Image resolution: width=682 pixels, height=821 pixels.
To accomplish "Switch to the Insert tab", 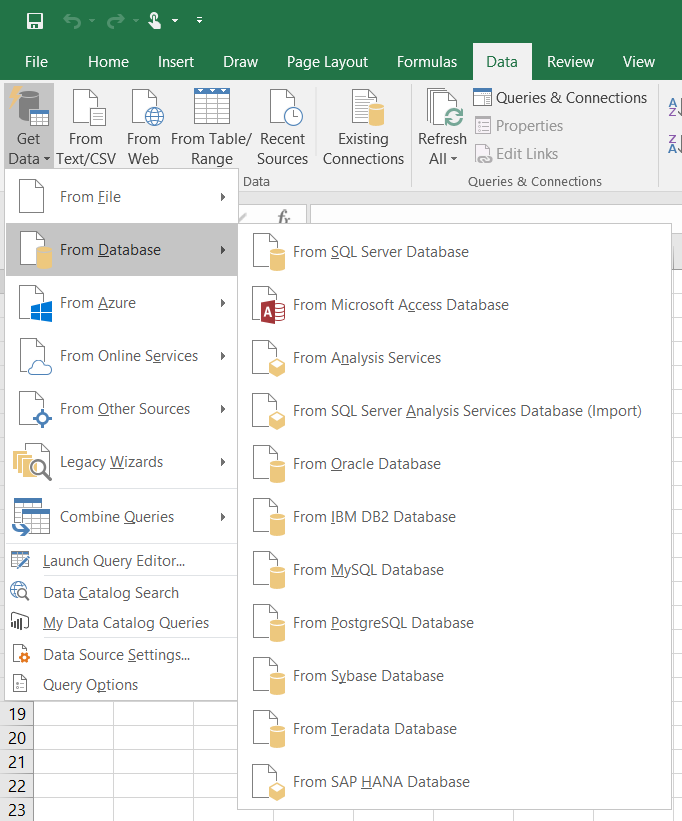I will pos(176,62).
